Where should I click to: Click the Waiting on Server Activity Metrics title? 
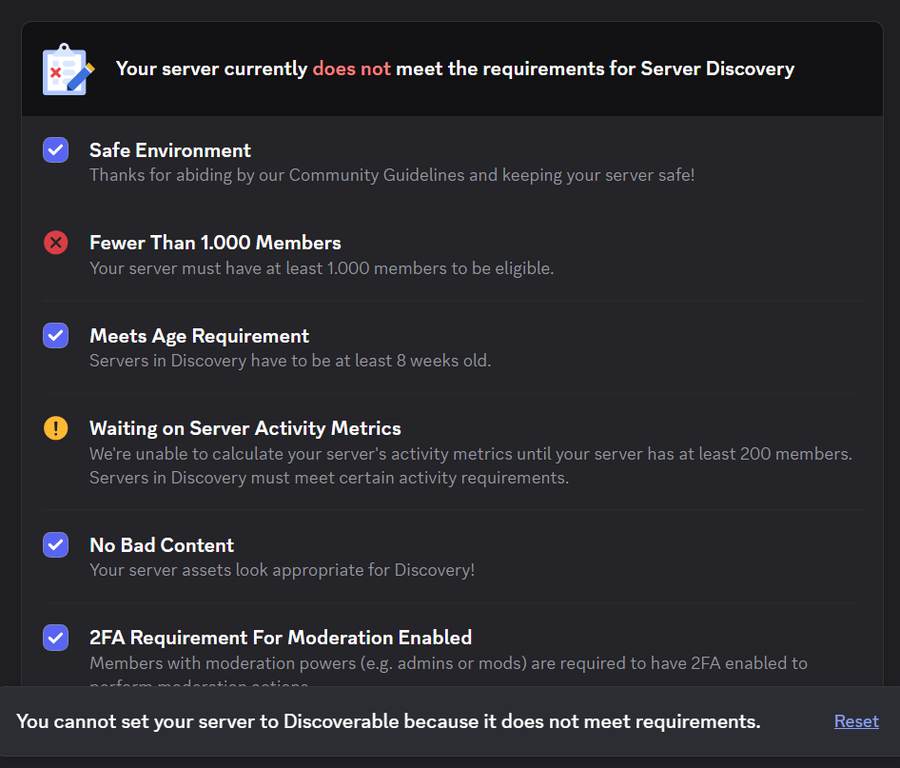tap(245, 428)
